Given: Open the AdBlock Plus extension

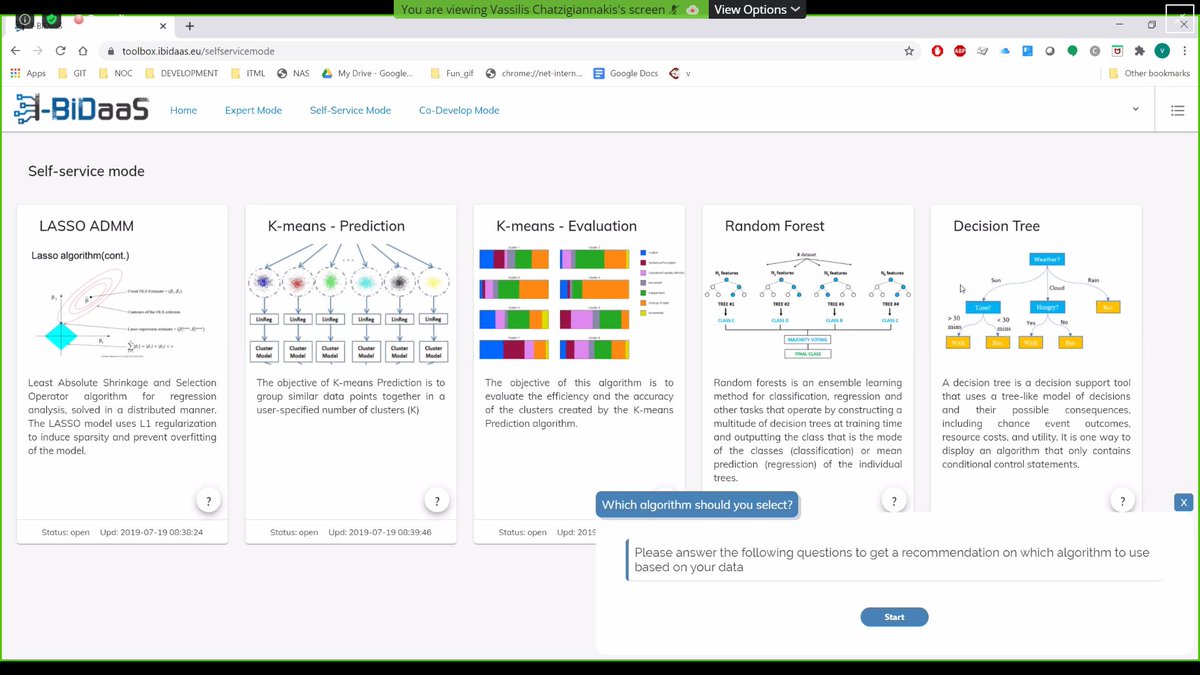Looking at the screenshot, I should (960, 50).
